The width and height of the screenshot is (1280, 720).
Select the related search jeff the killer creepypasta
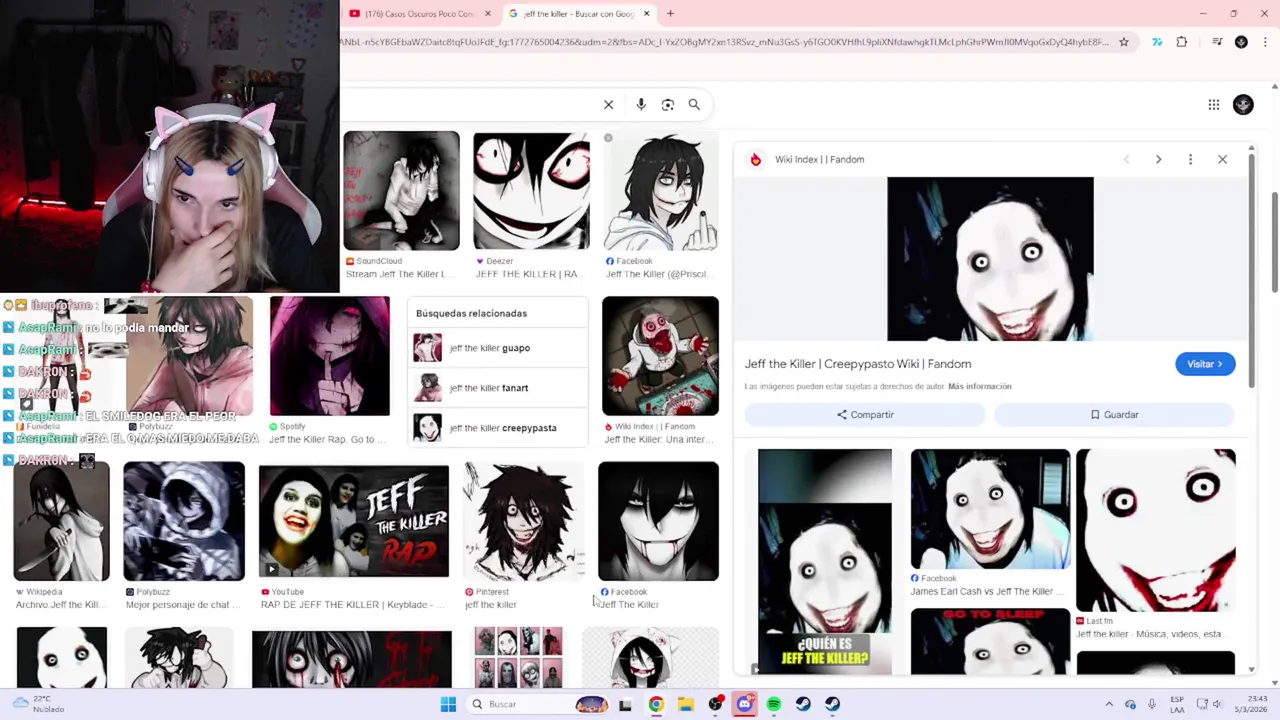pyautogui.click(x=500, y=428)
